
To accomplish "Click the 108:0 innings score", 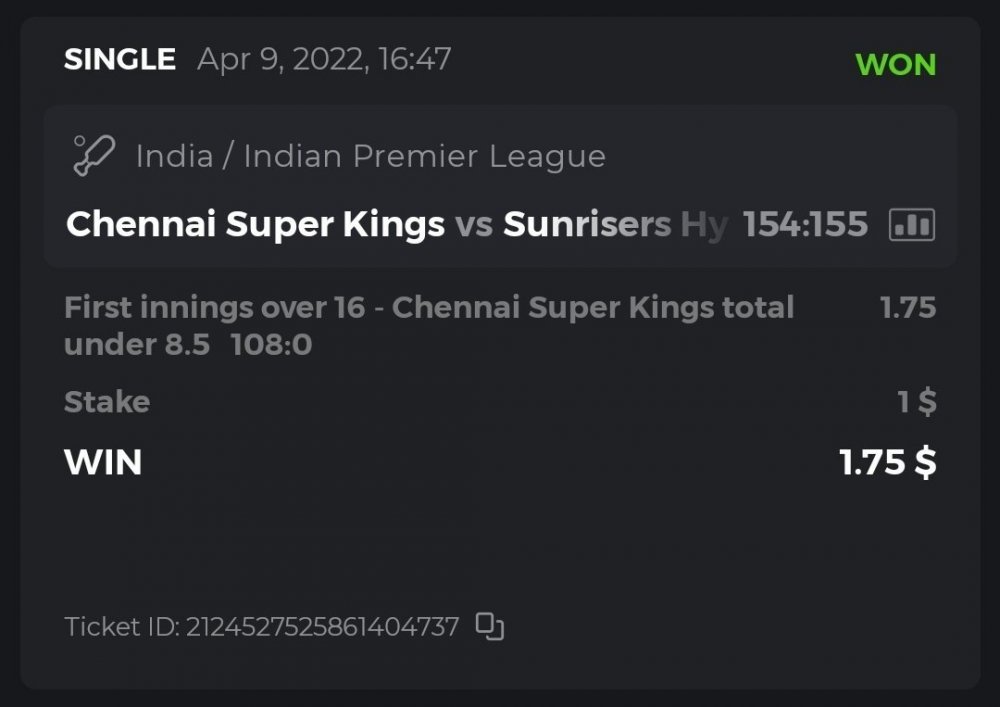I will (271, 346).
